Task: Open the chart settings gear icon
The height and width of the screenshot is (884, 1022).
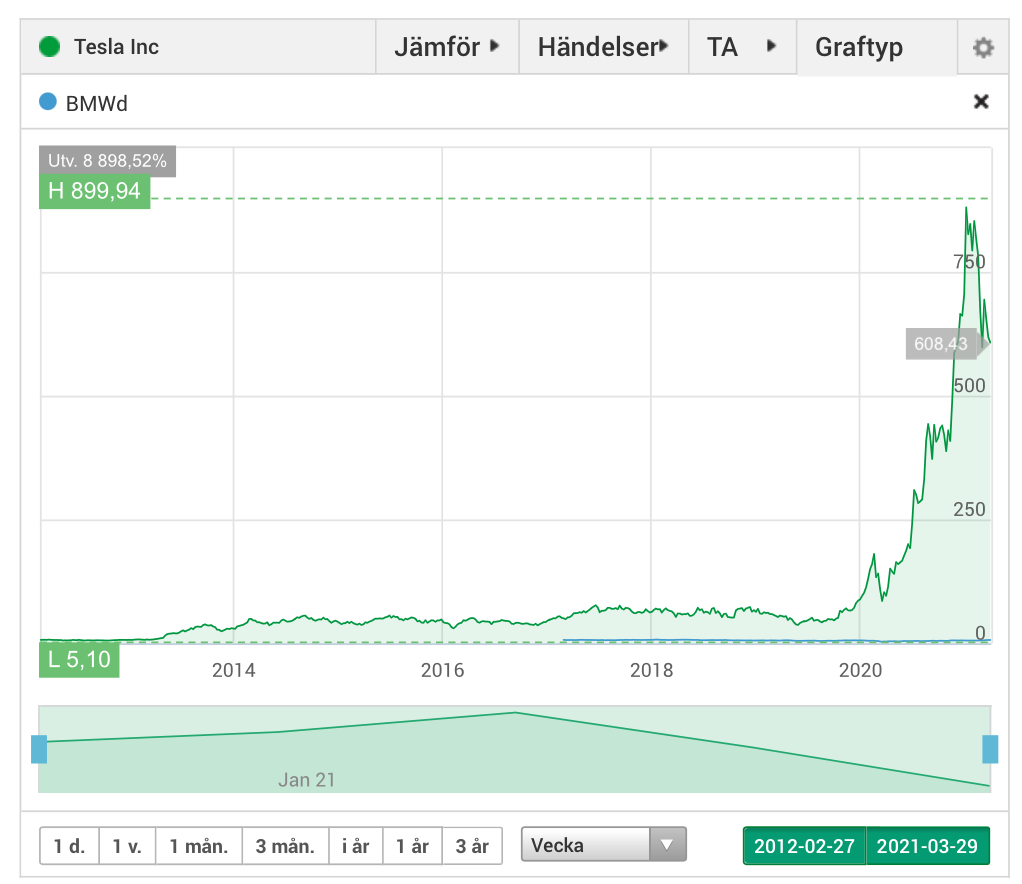Action: coord(983,48)
